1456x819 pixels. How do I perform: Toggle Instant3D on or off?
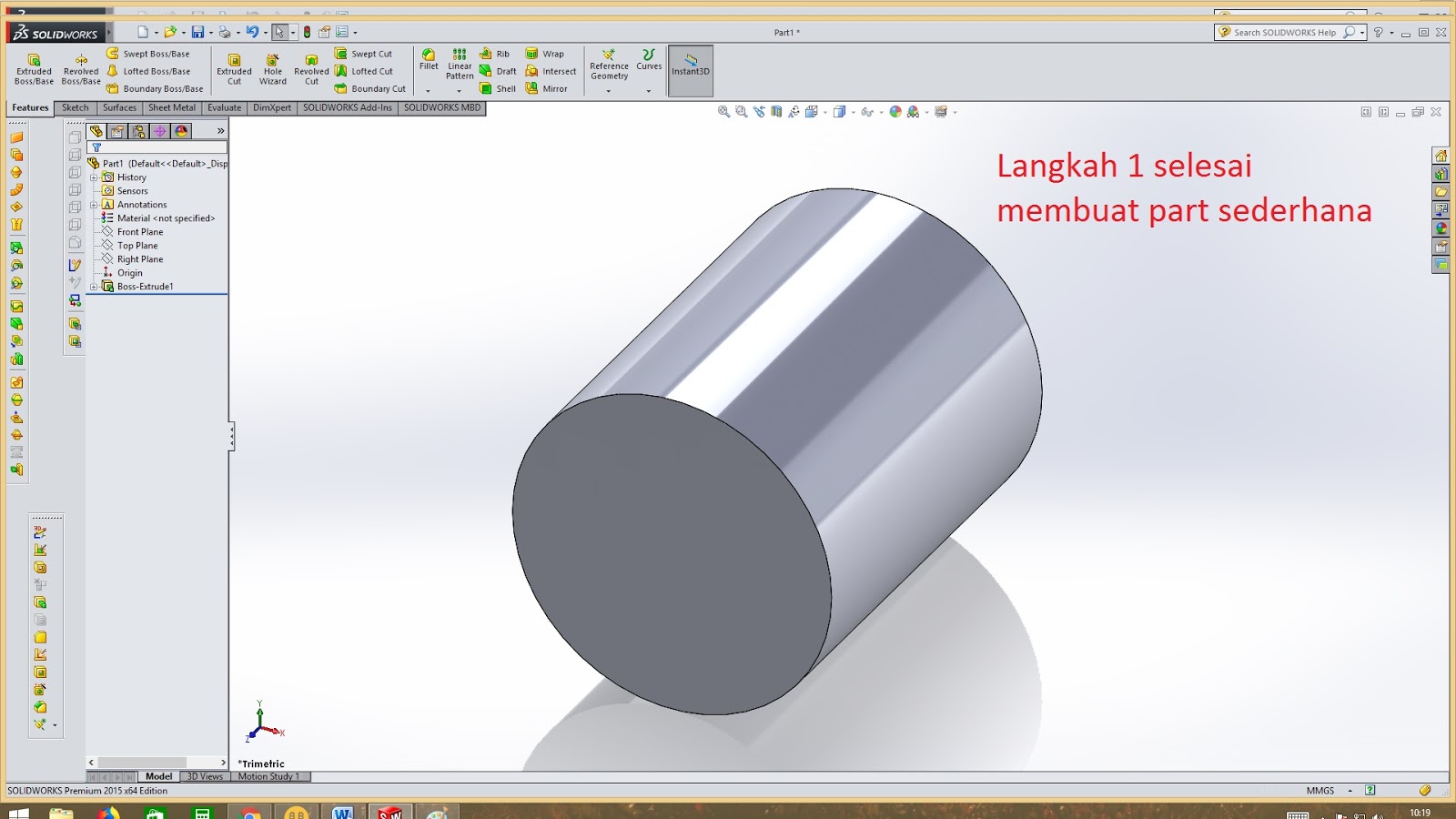(690, 69)
